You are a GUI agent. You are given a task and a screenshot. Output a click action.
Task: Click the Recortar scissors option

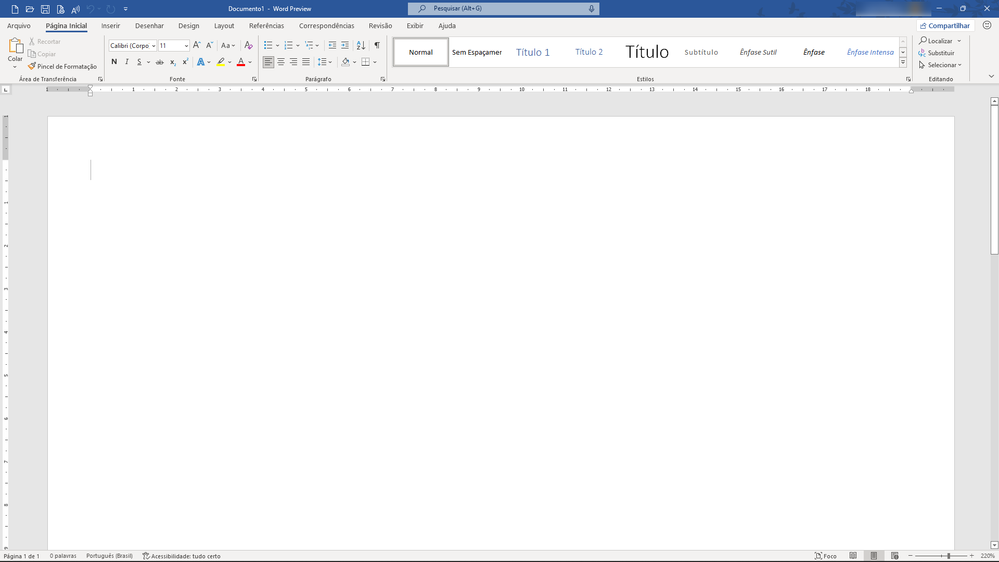click(44, 41)
